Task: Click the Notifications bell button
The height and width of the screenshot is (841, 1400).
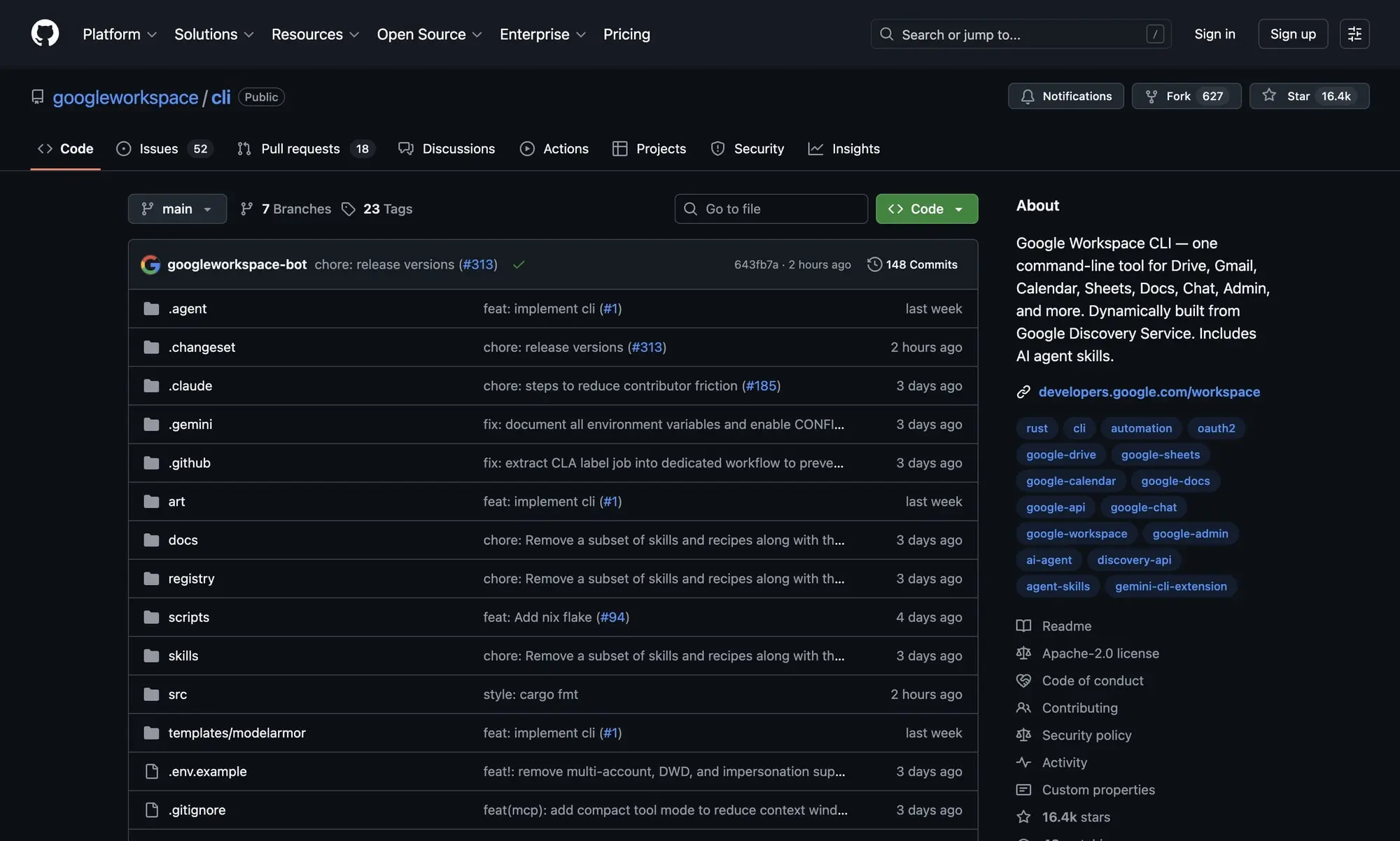Action: (x=1065, y=96)
